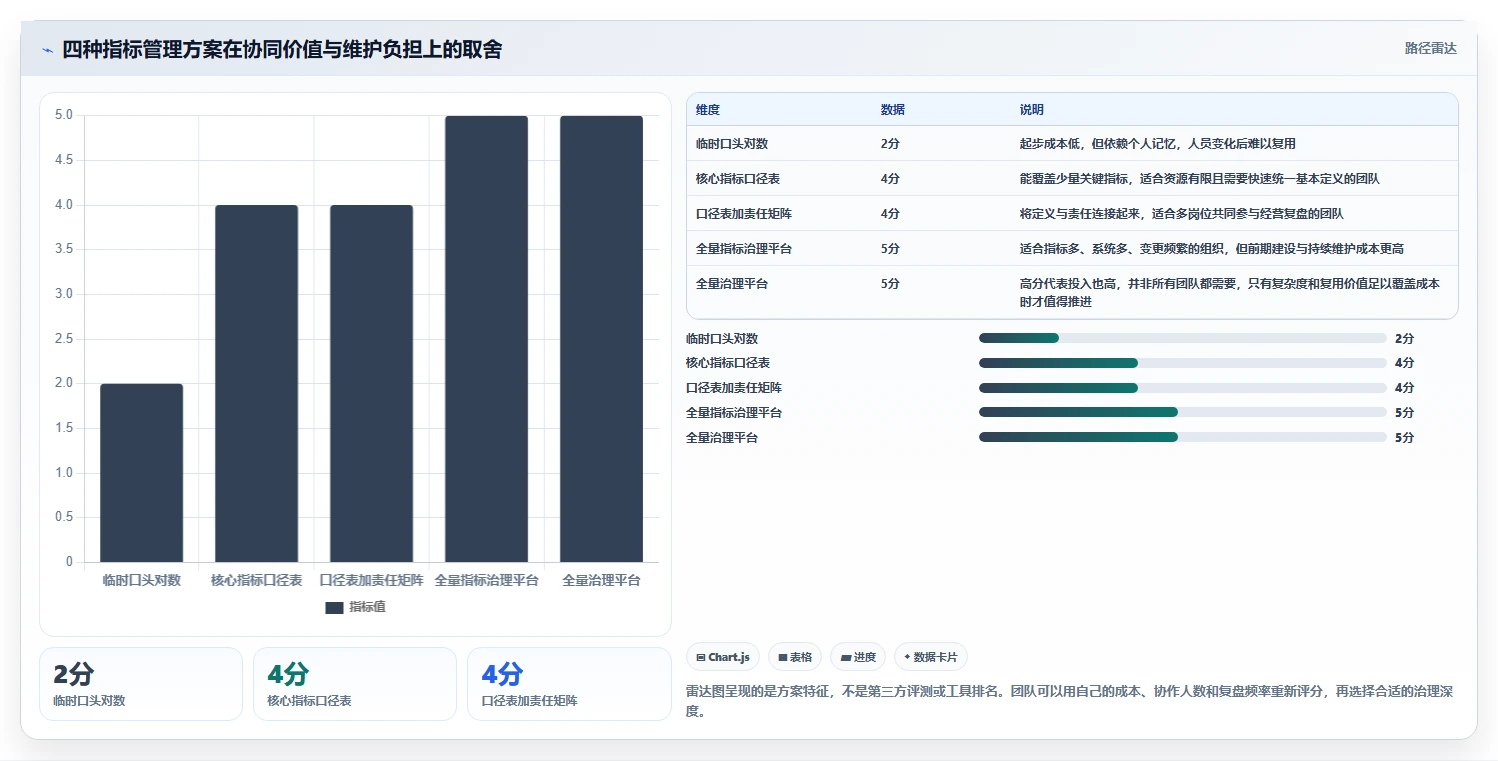Click the 核心指标口径表 bar in the chart

(256, 383)
